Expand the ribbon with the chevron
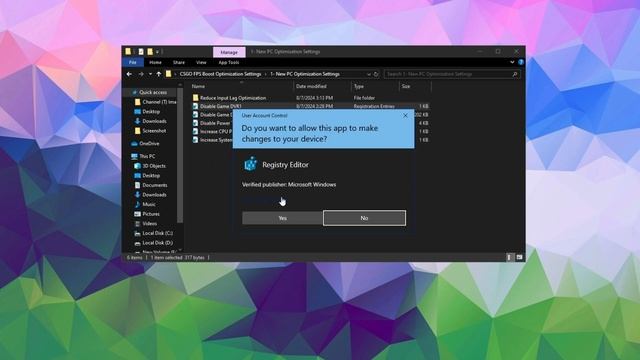Image resolution: width=640 pixels, height=360 pixels. [512, 62]
